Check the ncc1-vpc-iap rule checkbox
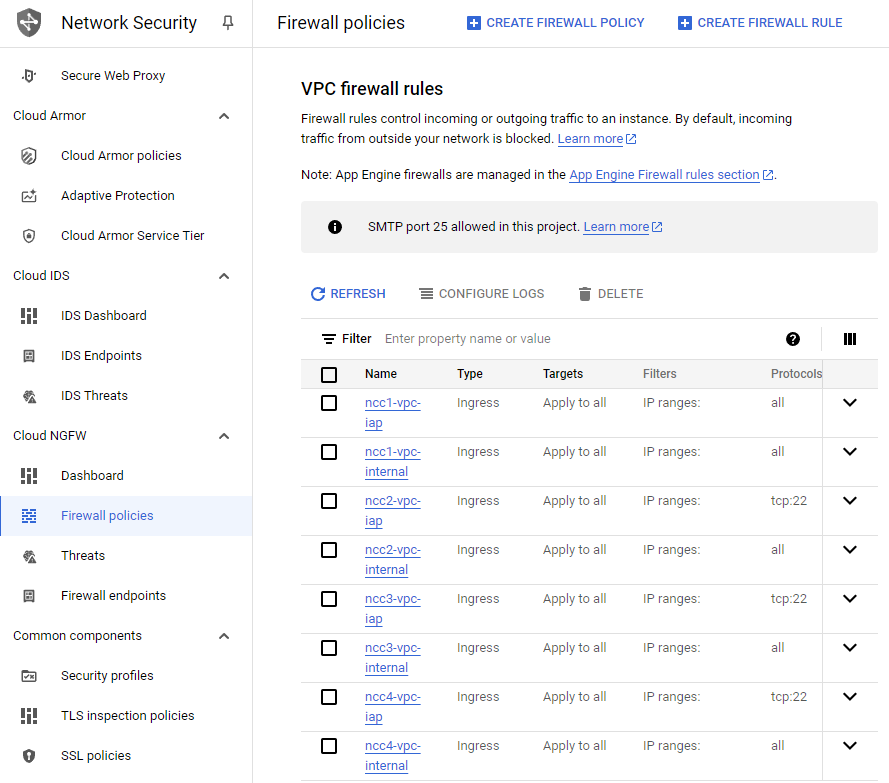The image size is (889, 783). pyautogui.click(x=329, y=403)
